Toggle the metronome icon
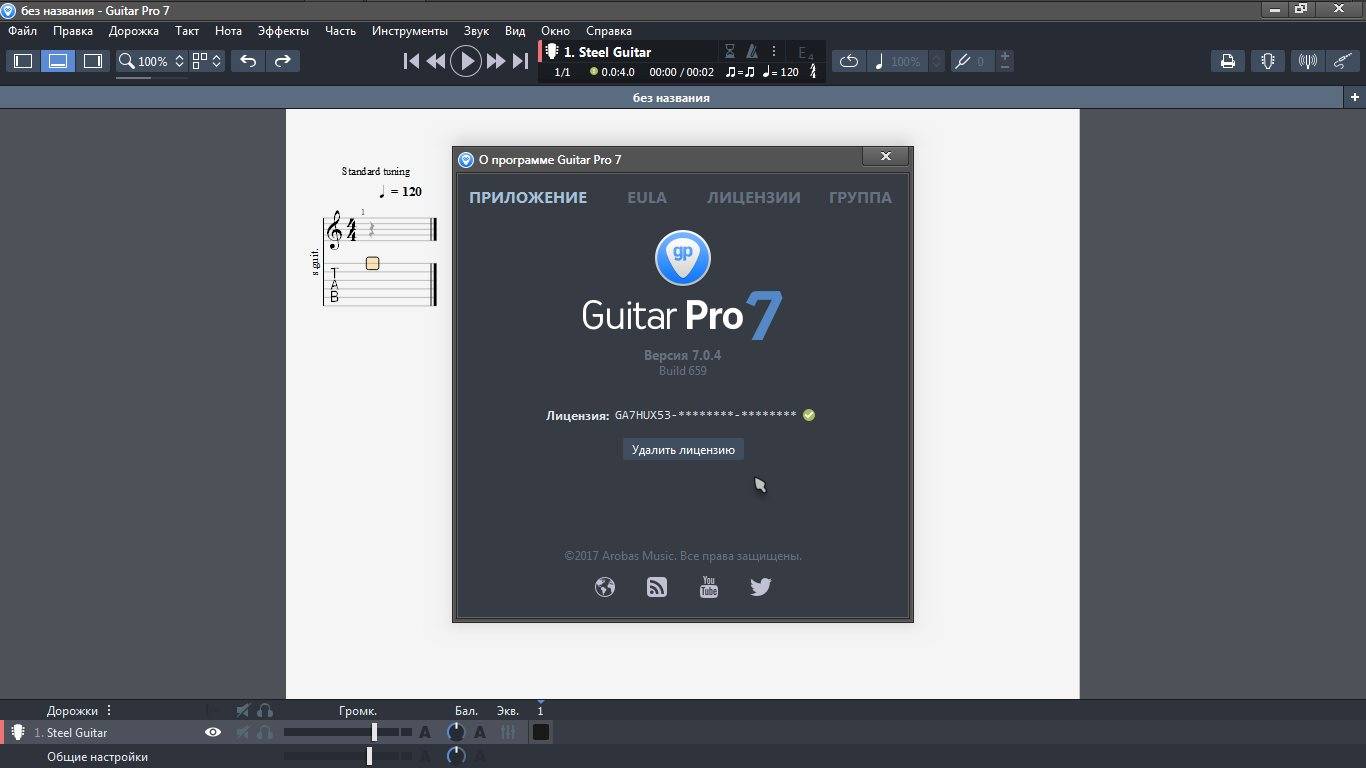 [x=752, y=52]
